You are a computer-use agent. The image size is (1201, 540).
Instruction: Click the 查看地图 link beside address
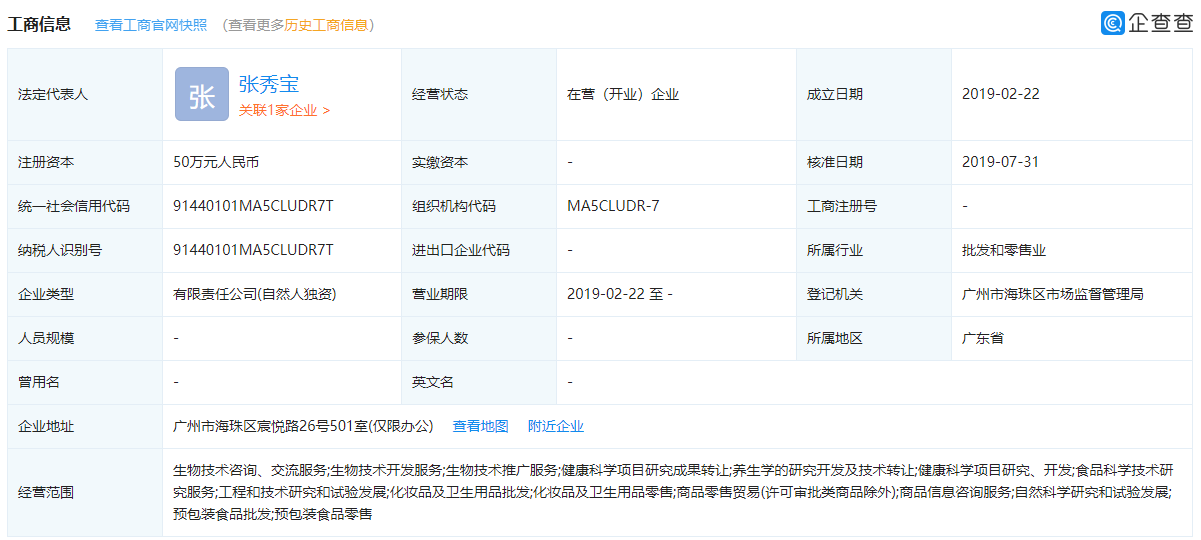tap(480, 426)
